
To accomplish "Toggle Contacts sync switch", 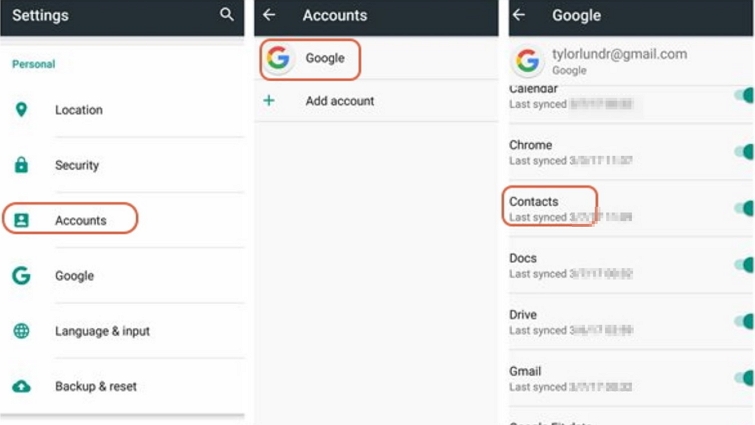I will pyautogui.click(x=744, y=208).
